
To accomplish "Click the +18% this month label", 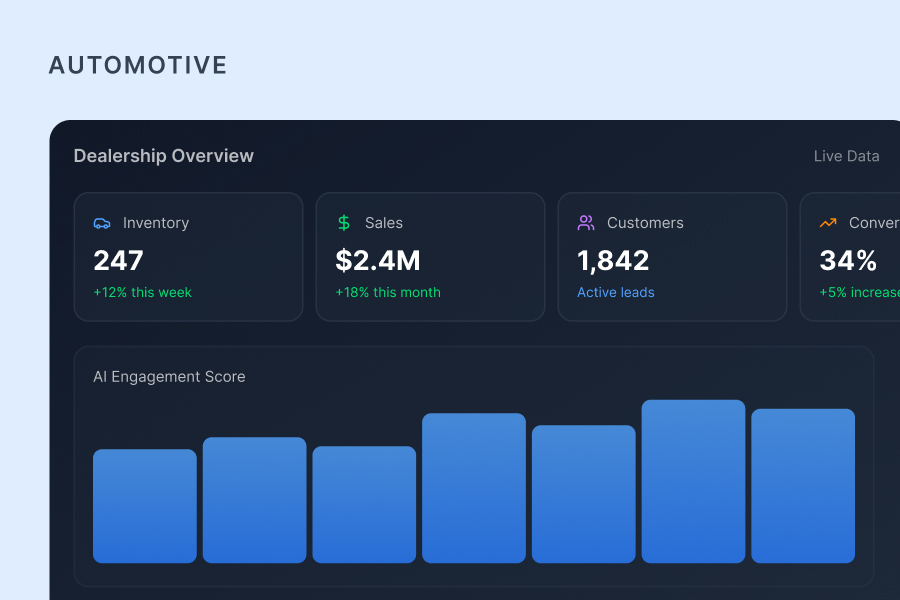I will [x=388, y=292].
